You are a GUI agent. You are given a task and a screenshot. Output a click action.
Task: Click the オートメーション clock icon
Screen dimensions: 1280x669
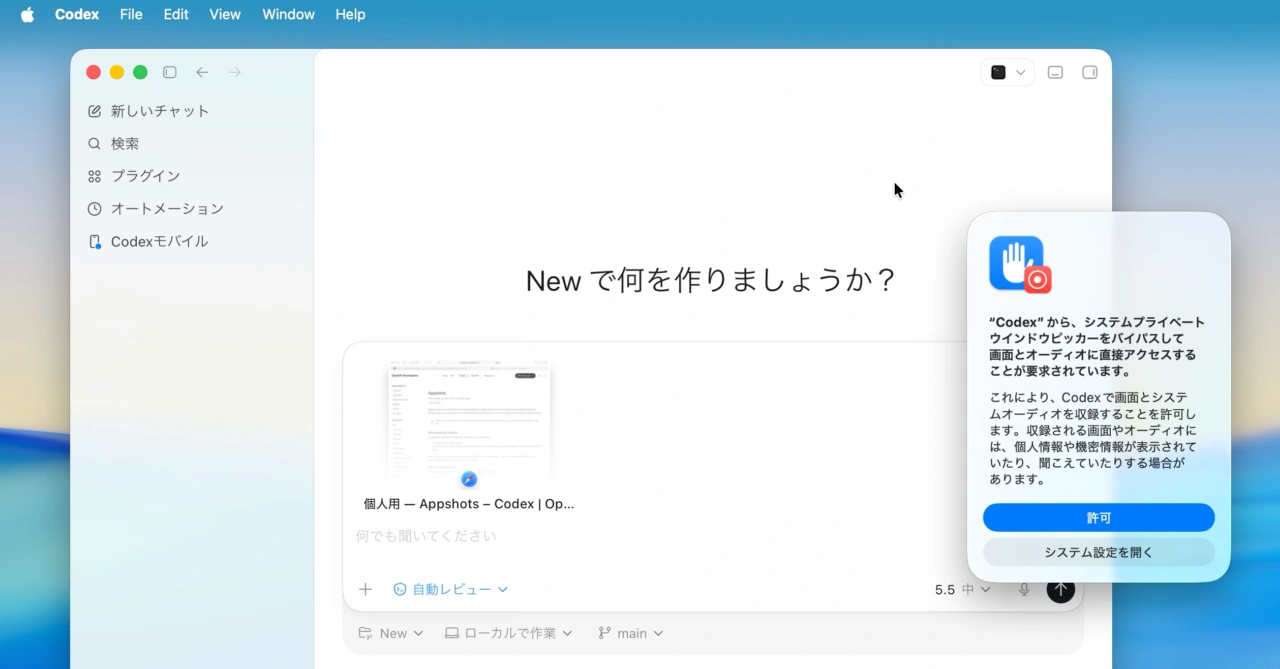pos(94,209)
